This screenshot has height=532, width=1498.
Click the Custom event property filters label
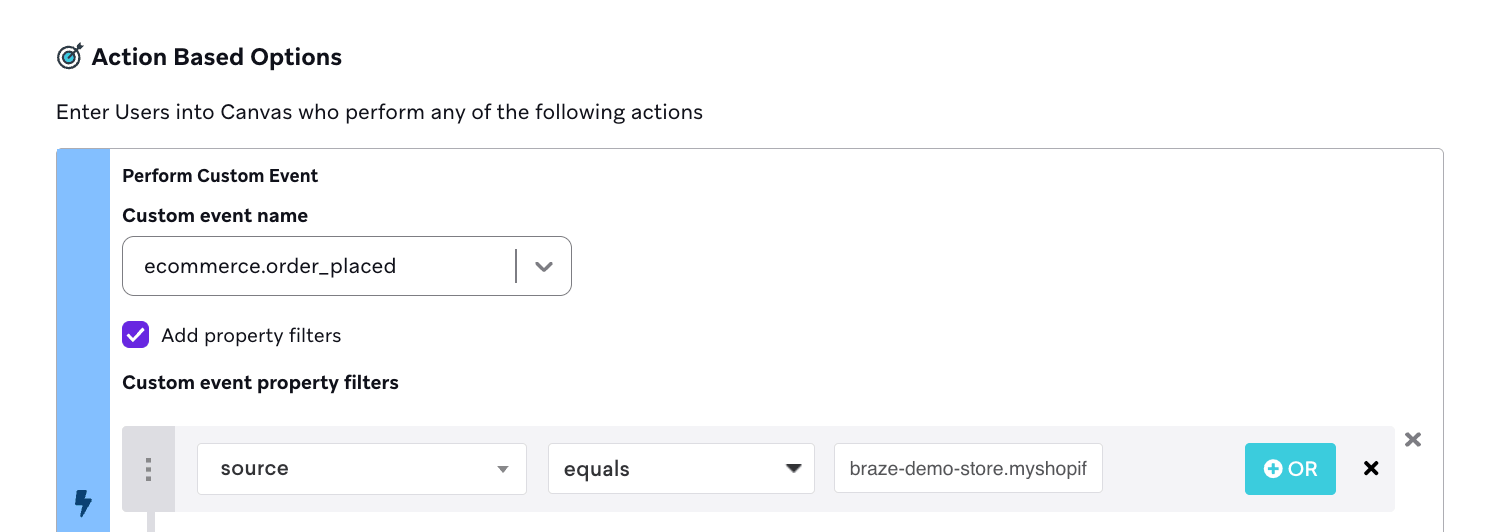260,383
